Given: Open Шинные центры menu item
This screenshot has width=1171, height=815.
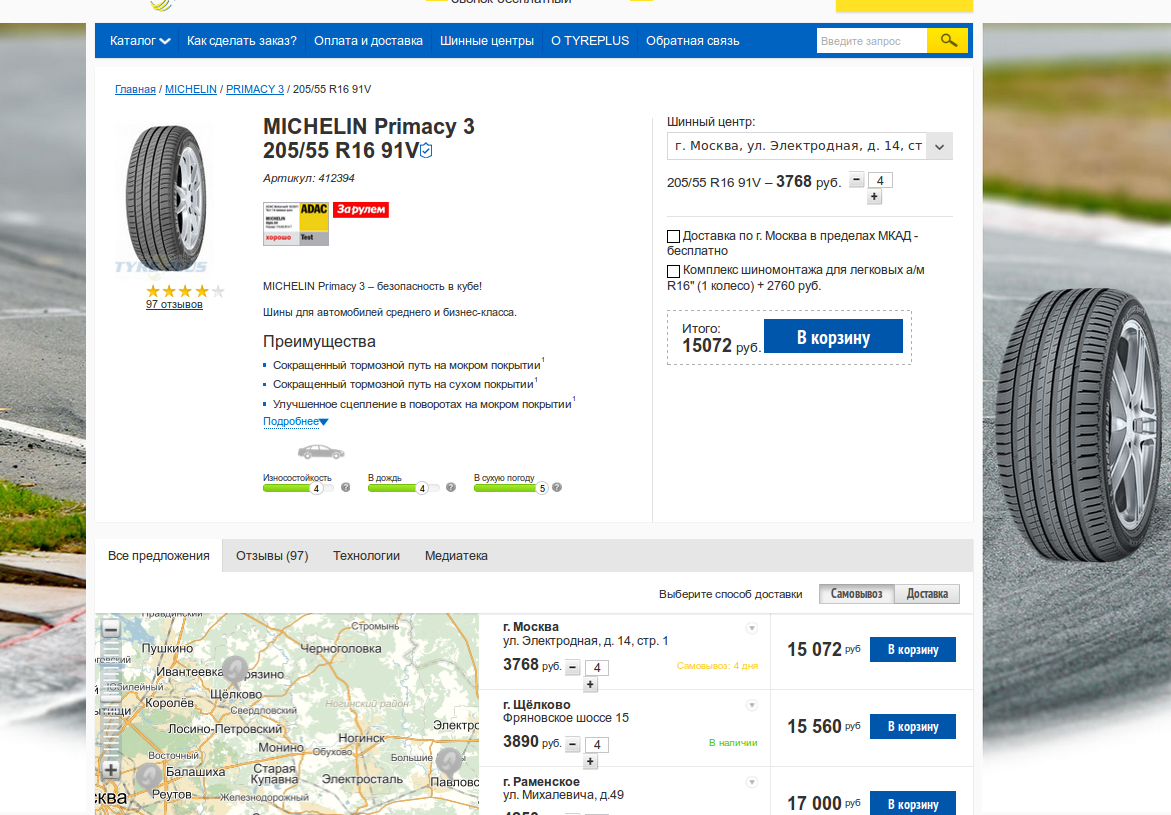Looking at the screenshot, I should pos(487,40).
